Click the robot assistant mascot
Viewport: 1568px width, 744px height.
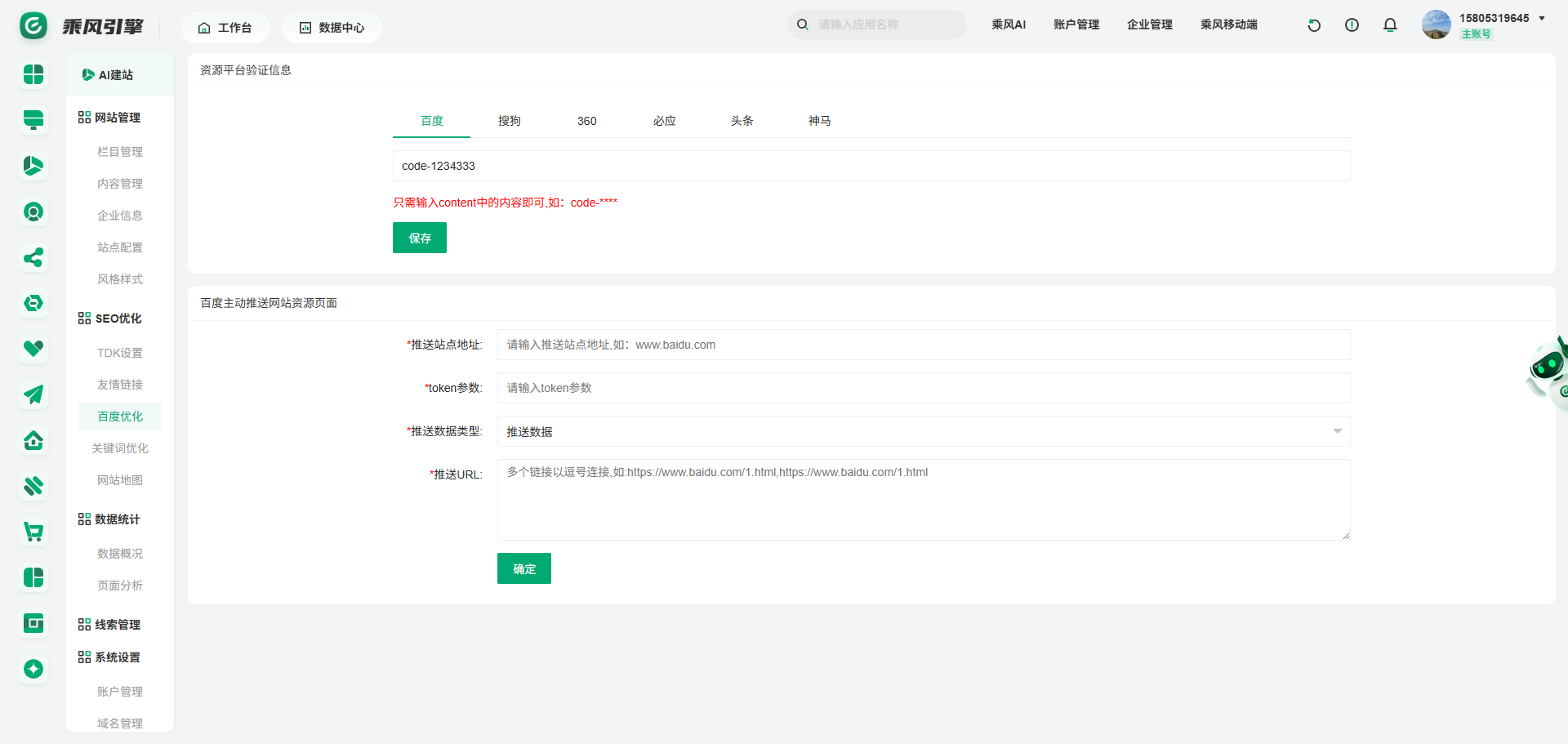1548,368
